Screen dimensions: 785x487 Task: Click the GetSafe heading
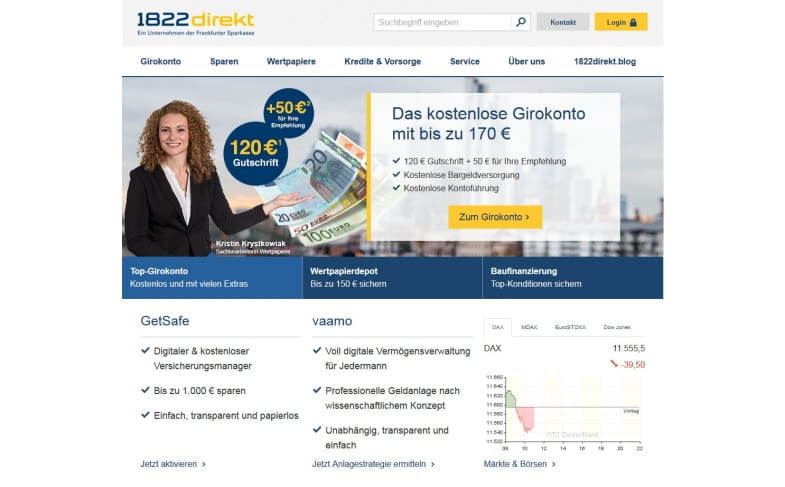coord(165,321)
